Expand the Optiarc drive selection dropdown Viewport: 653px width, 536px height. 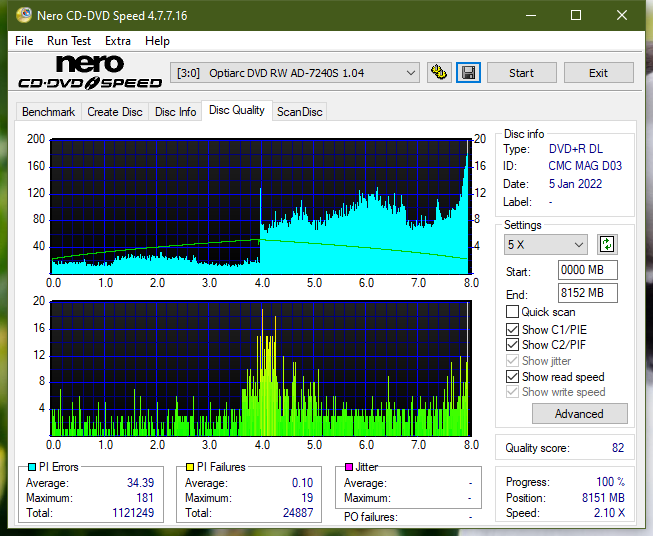pos(295,73)
